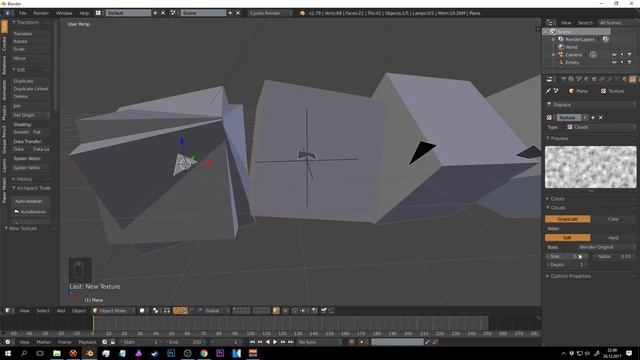Open the Texture properties tab icon
This screenshot has height=360, width=640.
(632, 79)
